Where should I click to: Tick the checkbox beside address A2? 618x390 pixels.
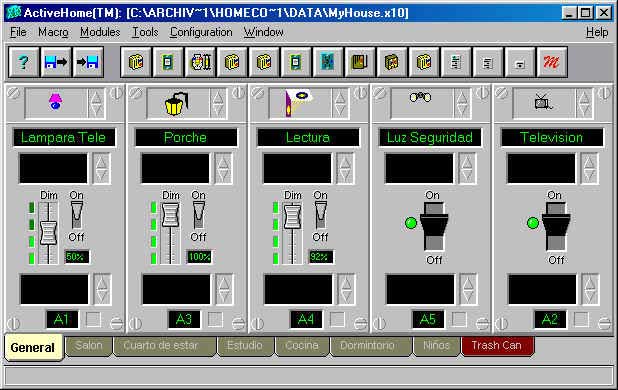tap(581, 319)
